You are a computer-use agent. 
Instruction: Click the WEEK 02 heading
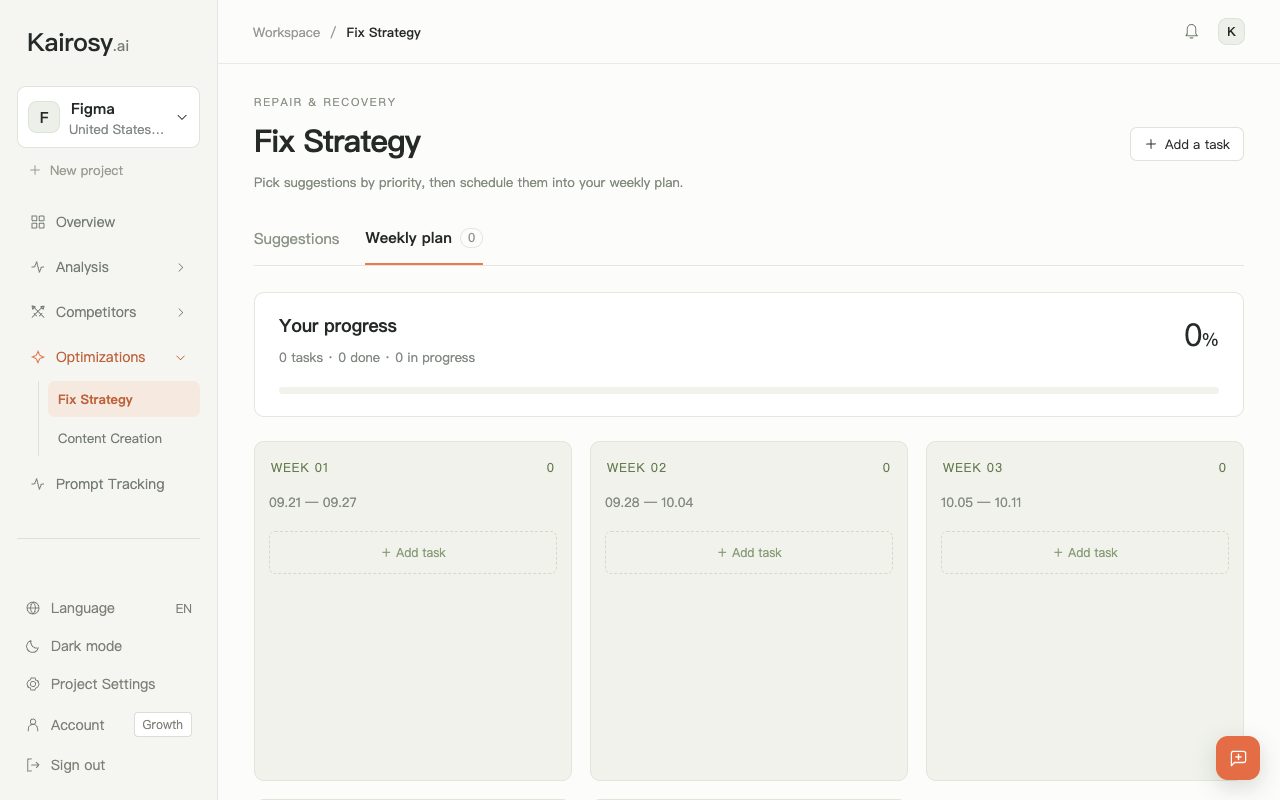pos(636,467)
